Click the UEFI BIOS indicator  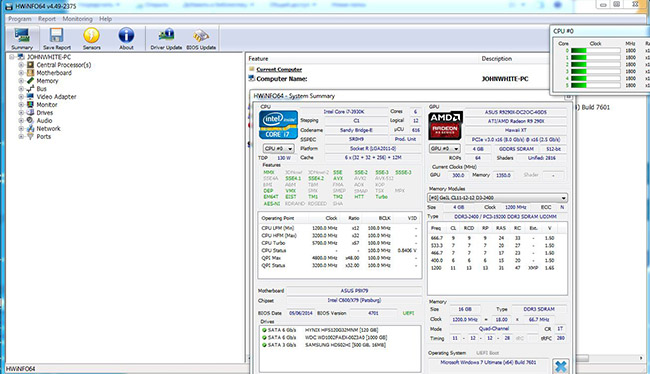click(x=408, y=313)
